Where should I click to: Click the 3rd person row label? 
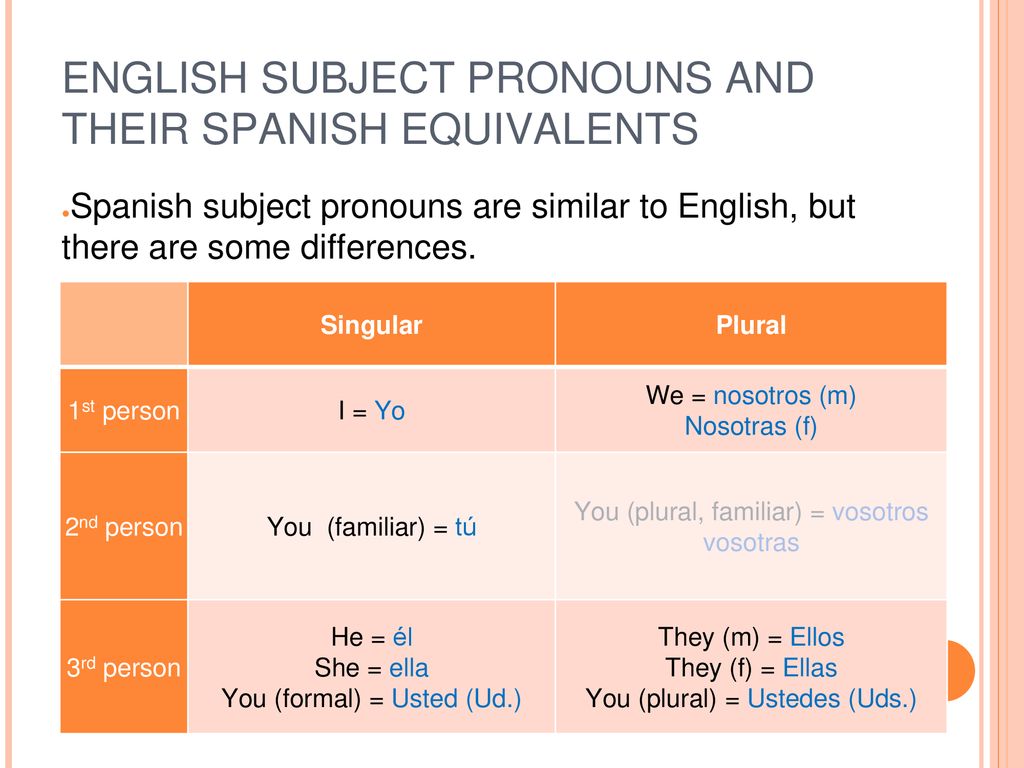[x=124, y=667]
